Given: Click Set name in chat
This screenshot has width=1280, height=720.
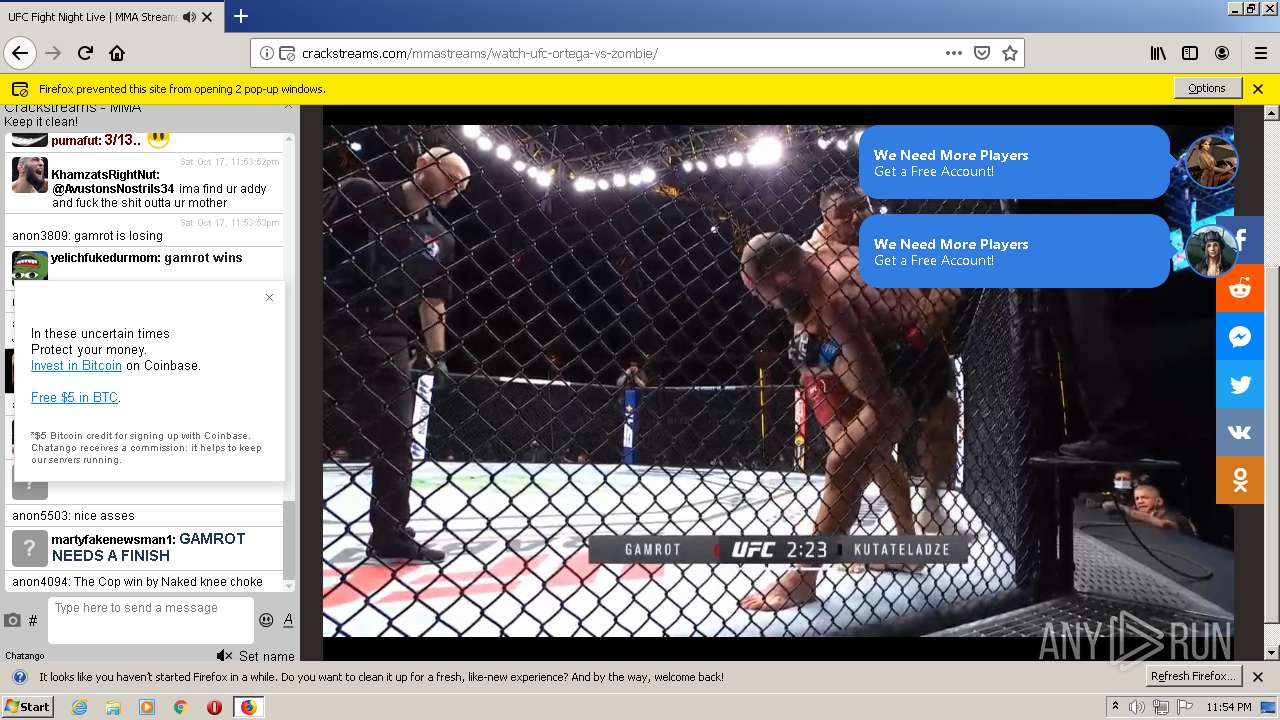Looking at the screenshot, I should point(267,656).
